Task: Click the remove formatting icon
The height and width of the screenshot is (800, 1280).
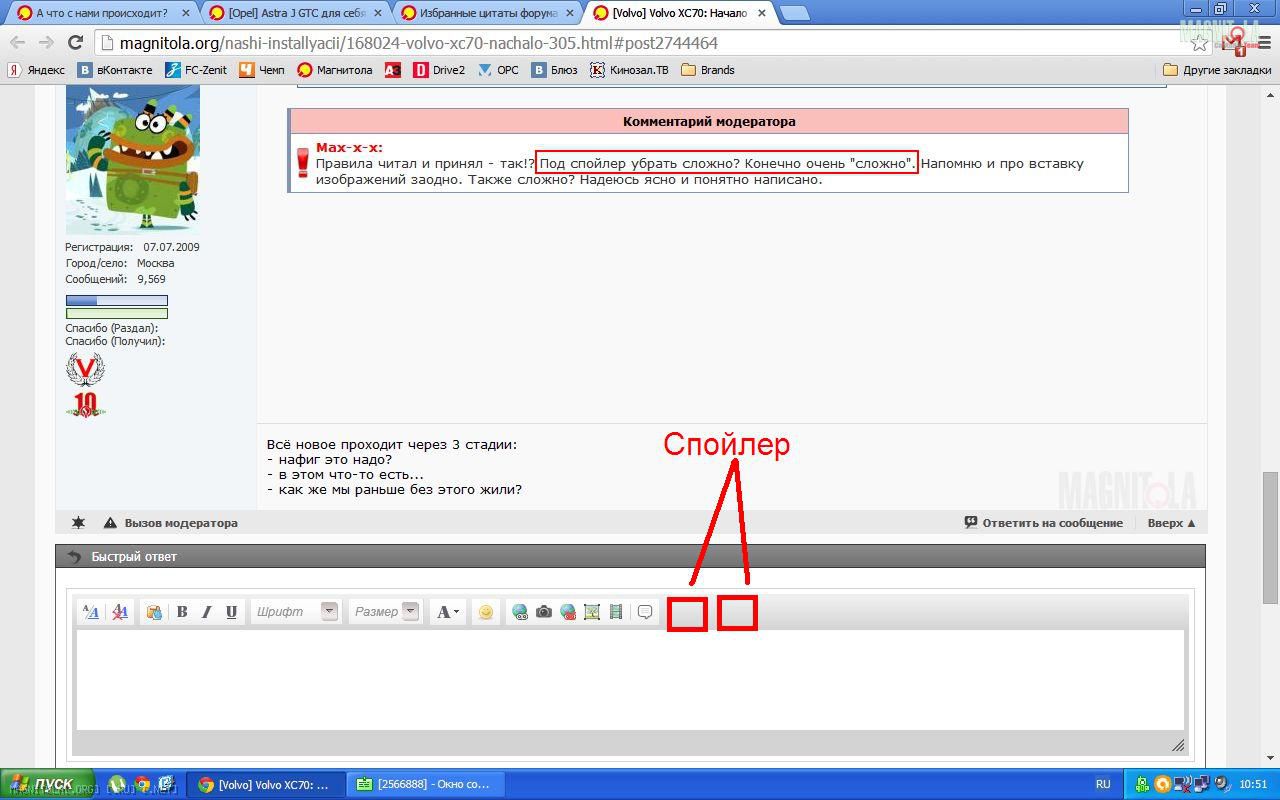Action: [120, 612]
